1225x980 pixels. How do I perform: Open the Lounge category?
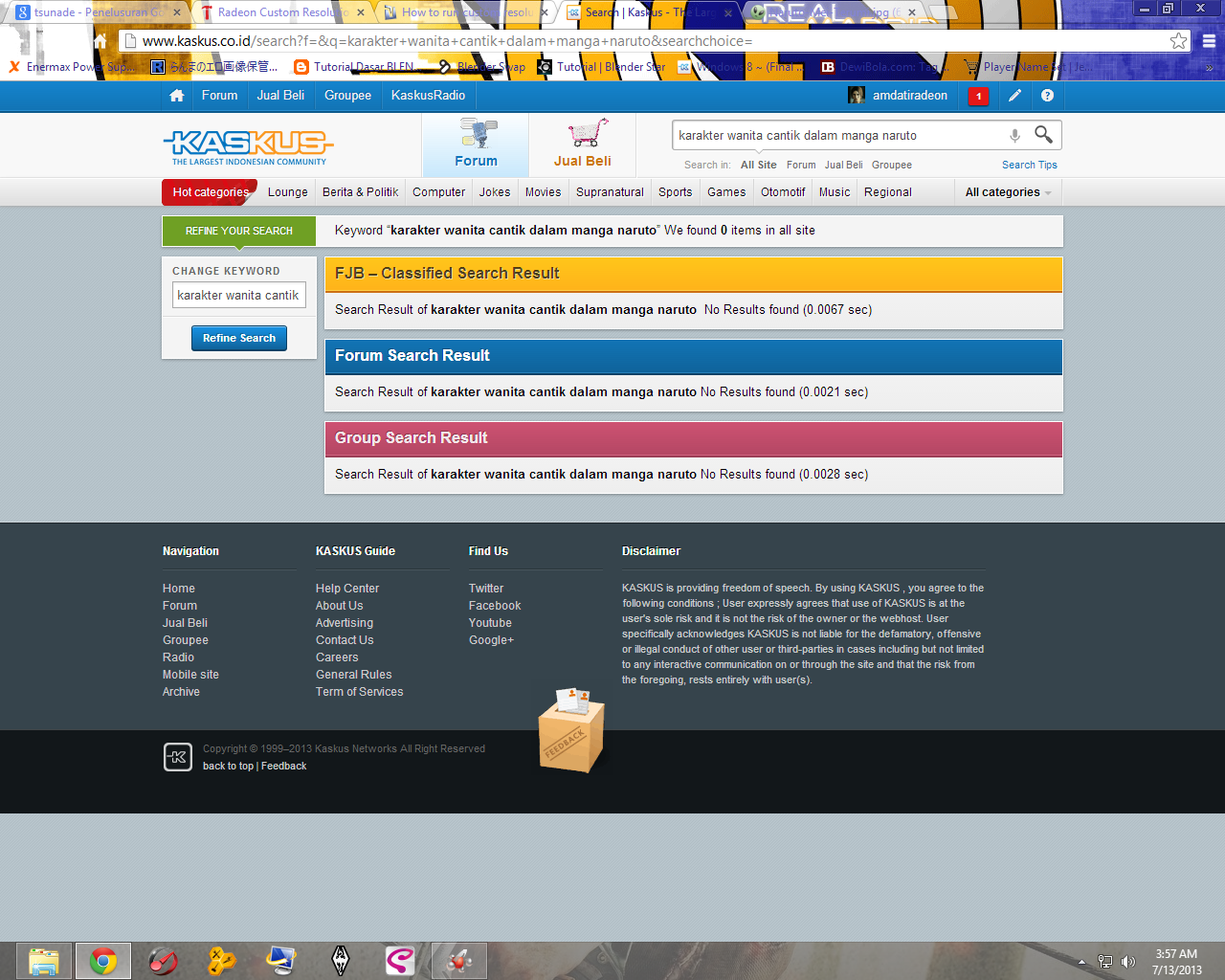pyautogui.click(x=287, y=192)
